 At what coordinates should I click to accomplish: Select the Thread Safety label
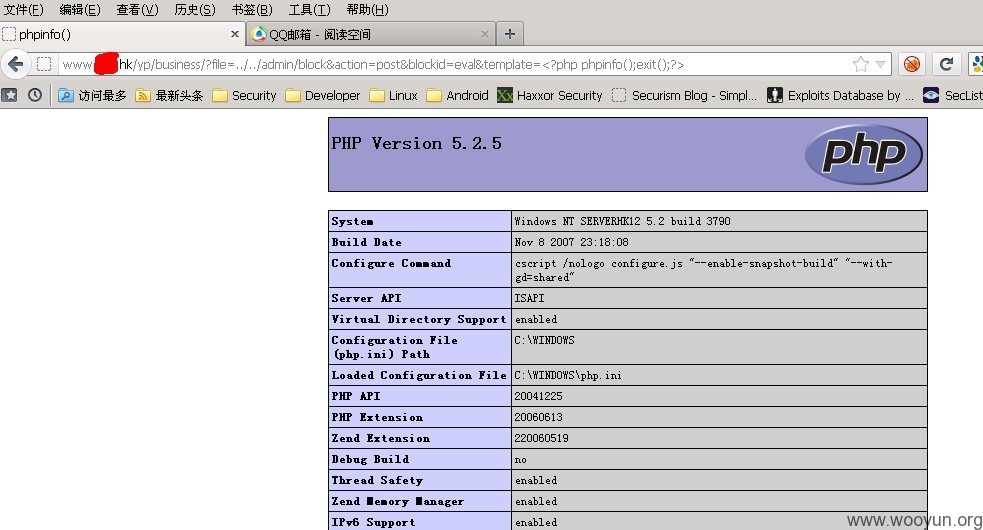[x=377, y=480]
